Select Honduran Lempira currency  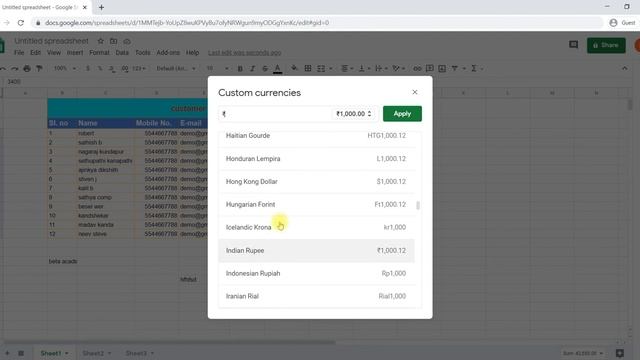point(316,159)
